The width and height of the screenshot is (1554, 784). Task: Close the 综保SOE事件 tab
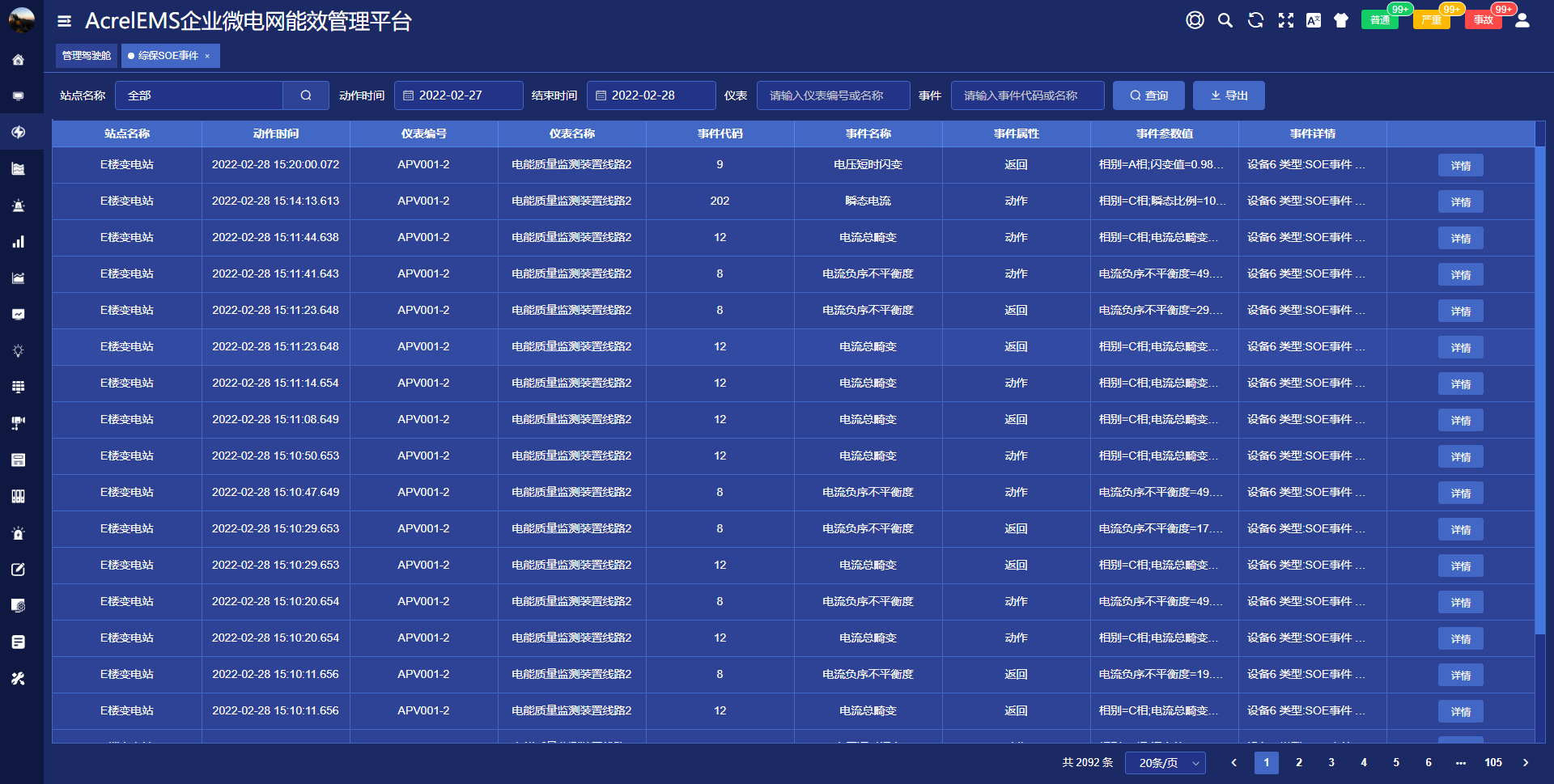(207, 56)
